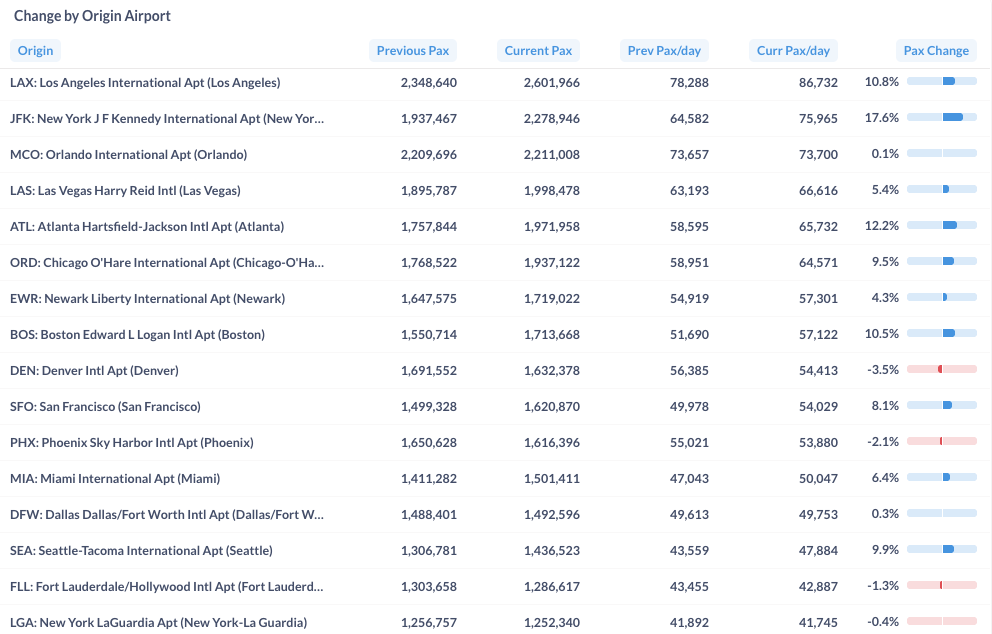Click the Change by Origin Airport title
992x634 pixels.
[x=92, y=16]
